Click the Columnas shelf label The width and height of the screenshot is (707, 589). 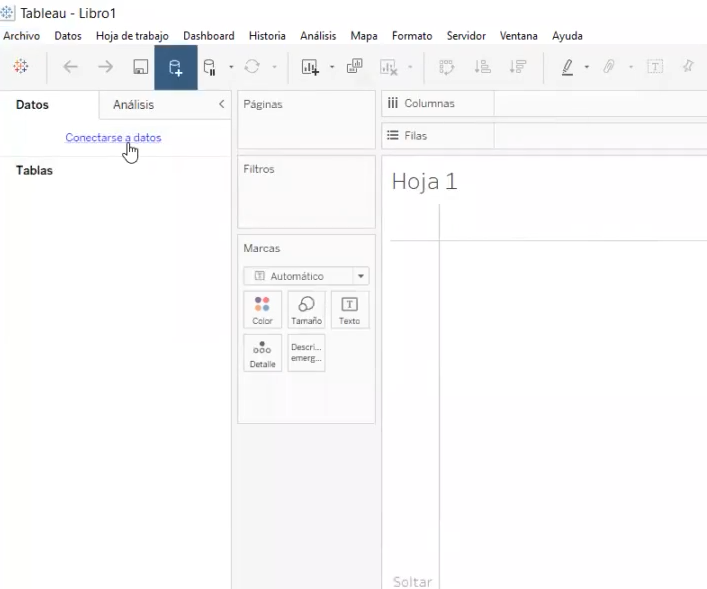pyautogui.click(x=429, y=103)
